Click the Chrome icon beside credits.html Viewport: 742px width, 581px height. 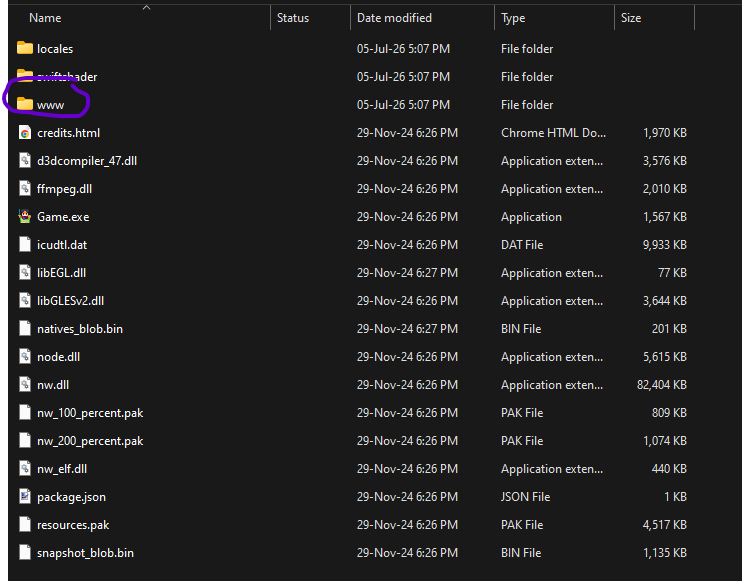(x=25, y=132)
